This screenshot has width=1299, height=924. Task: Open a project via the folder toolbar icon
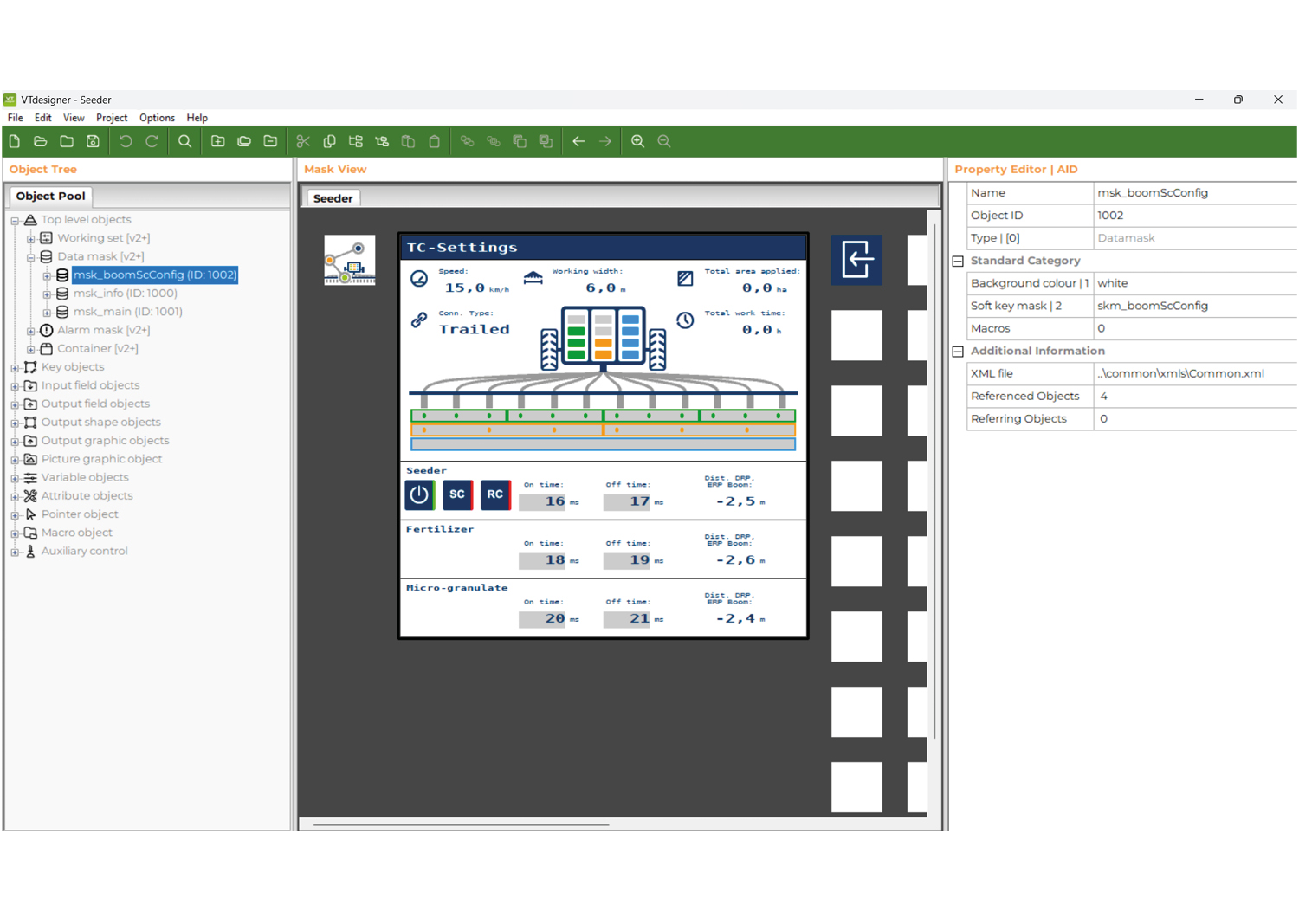click(40, 141)
